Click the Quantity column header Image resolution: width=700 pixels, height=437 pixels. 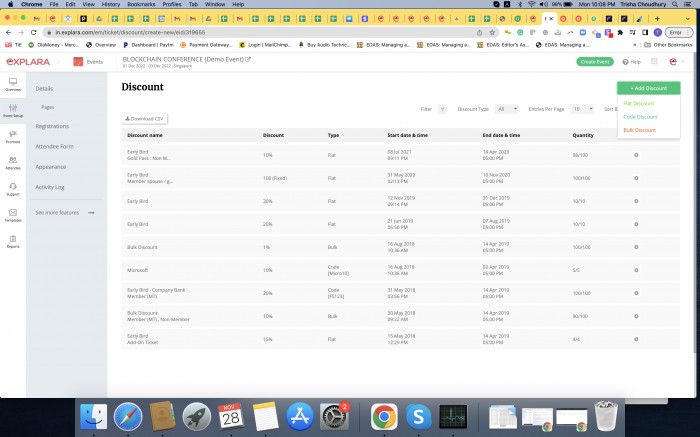pyautogui.click(x=583, y=135)
